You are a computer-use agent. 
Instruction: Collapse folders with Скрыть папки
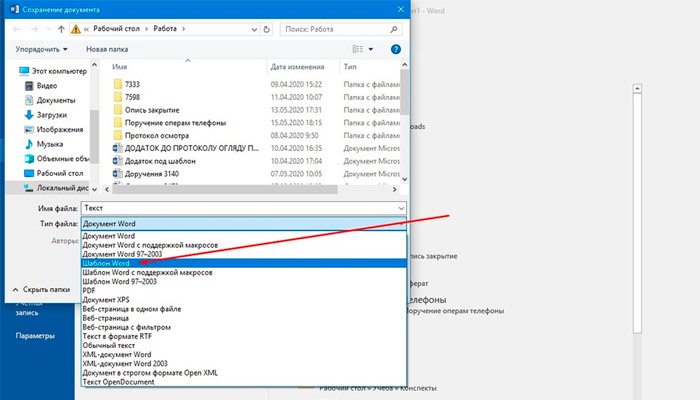point(42,290)
